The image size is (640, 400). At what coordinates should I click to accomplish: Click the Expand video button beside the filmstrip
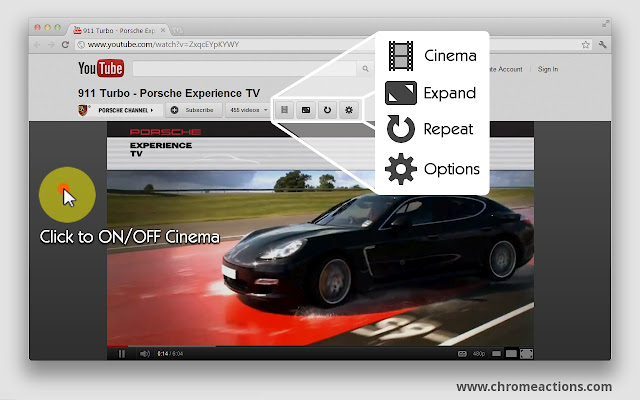tap(306, 110)
